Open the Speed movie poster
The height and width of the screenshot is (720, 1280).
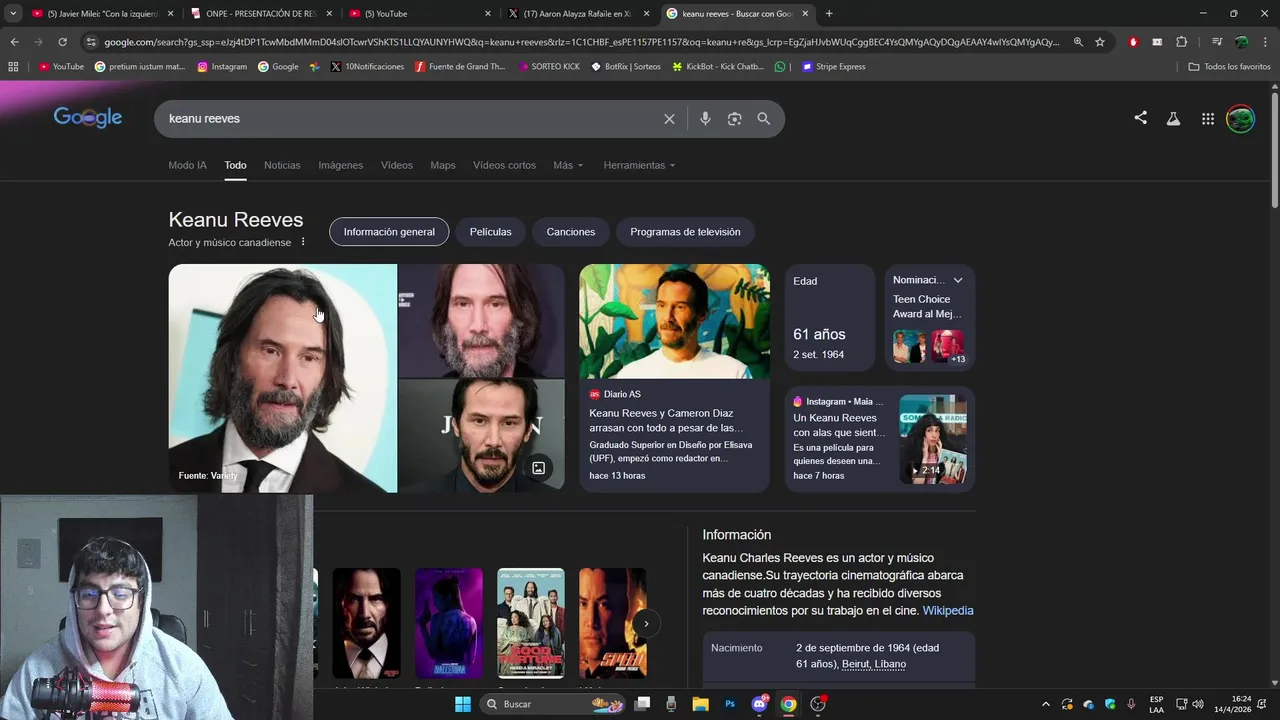pos(613,623)
